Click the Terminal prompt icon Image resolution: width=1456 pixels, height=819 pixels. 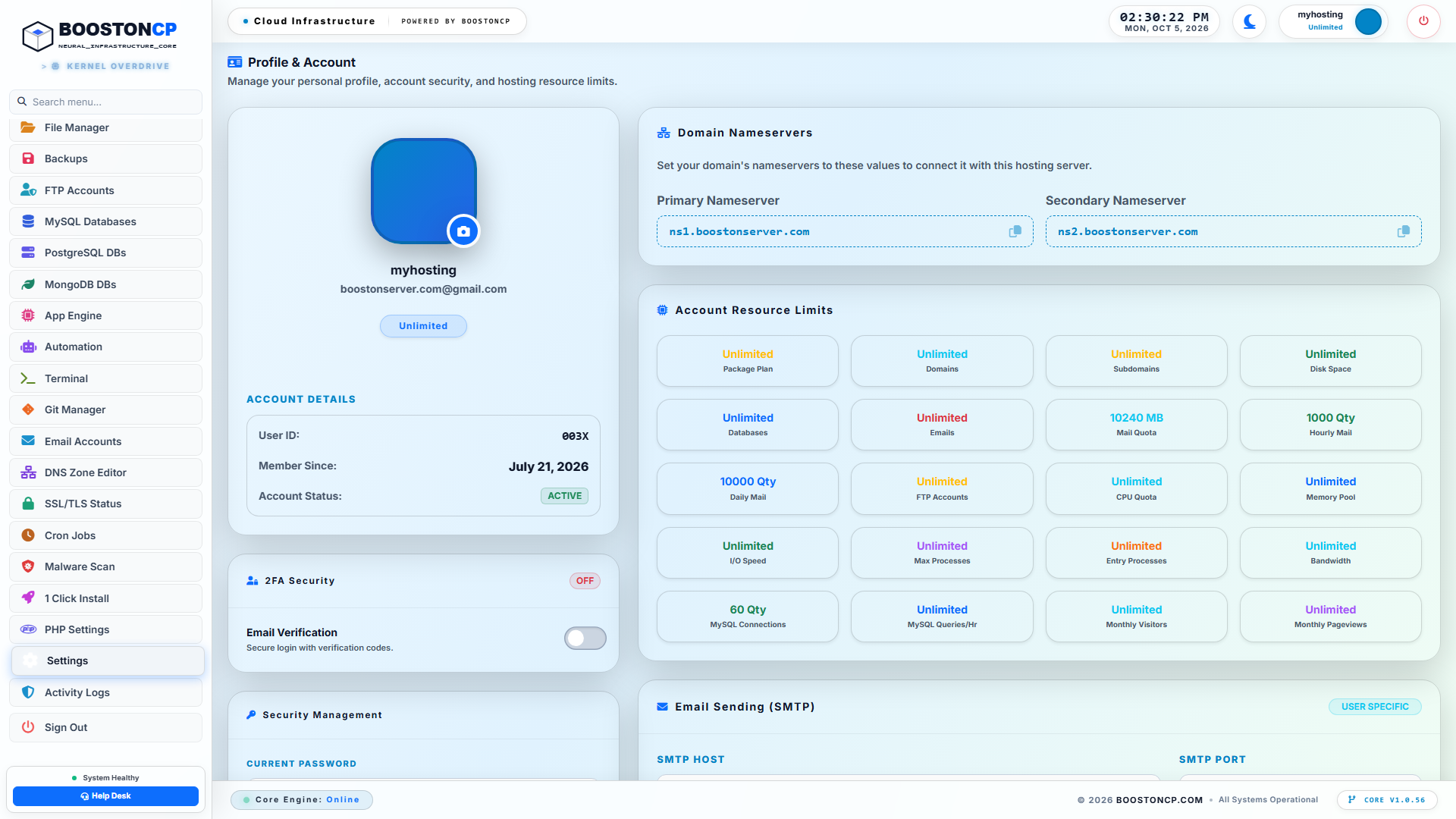click(x=28, y=378)
